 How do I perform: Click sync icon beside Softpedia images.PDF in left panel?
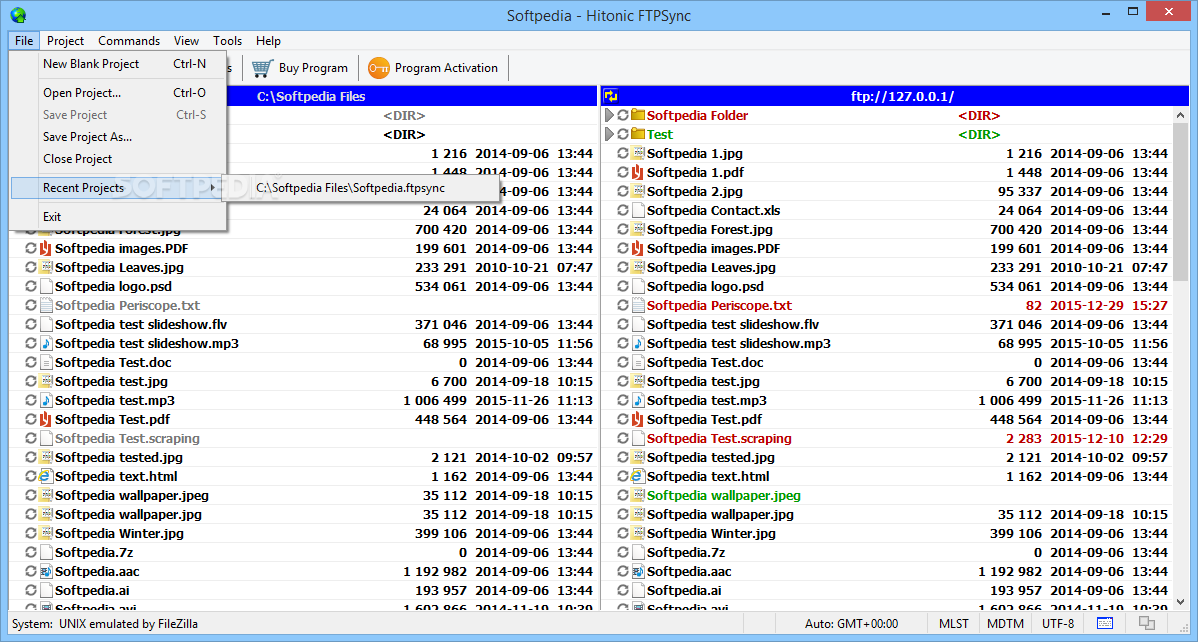point(31,248)
